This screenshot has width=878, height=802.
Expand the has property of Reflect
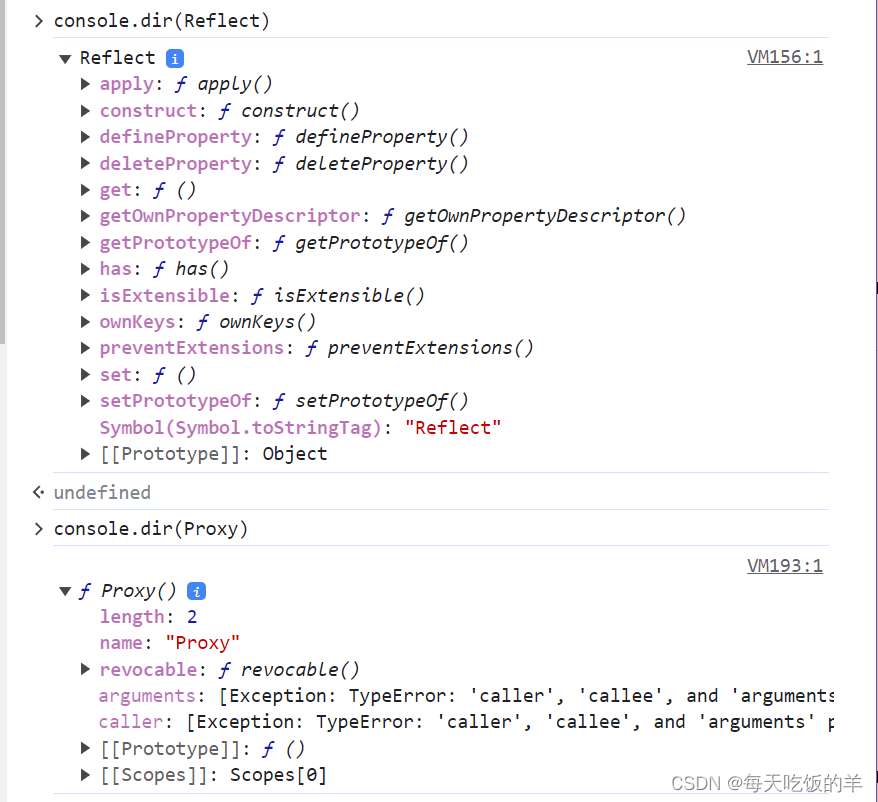85,268
